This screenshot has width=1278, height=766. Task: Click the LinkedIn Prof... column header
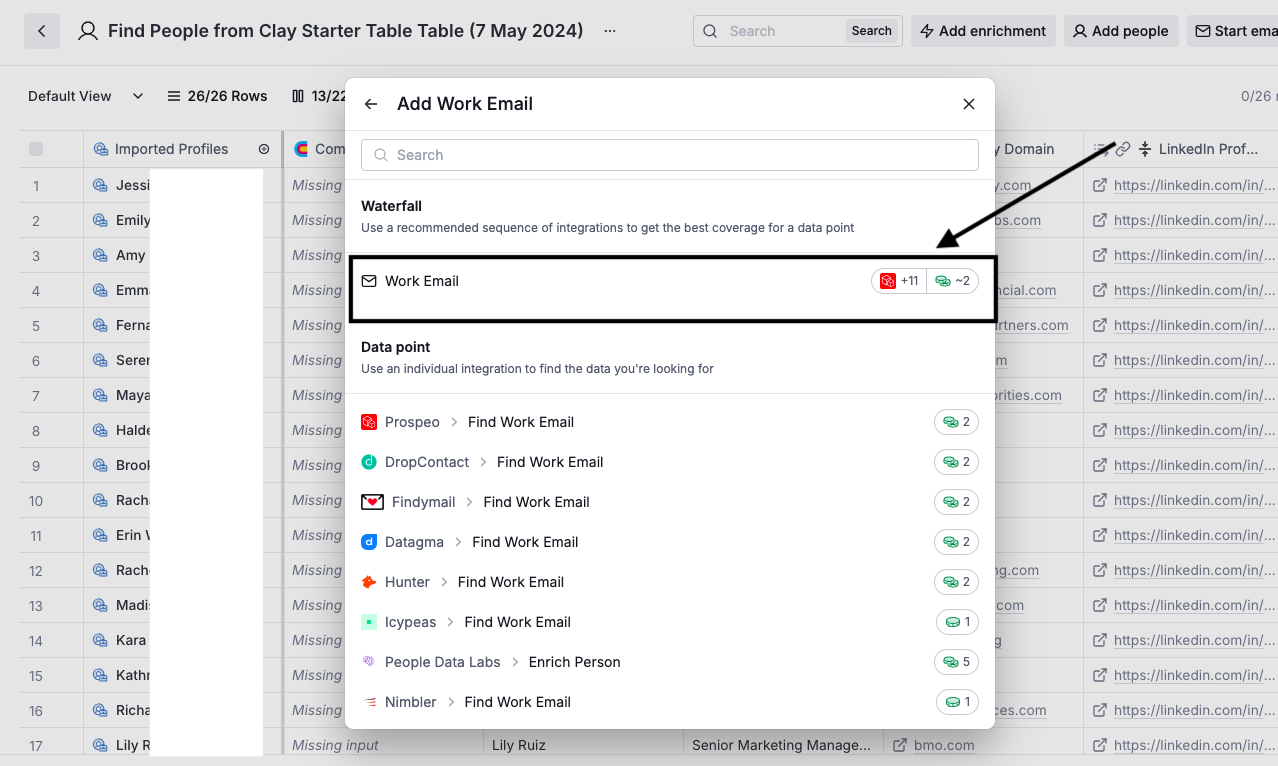pos(1181,149)
